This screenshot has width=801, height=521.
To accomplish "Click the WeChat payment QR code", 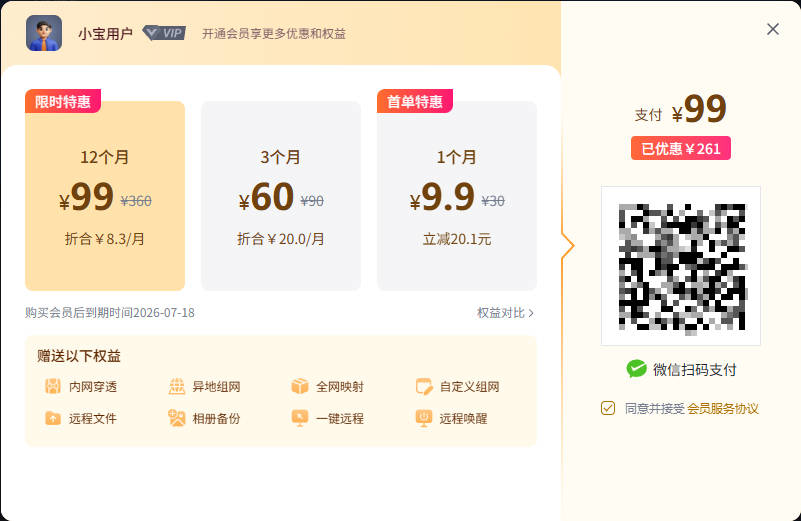I will 681,266.
